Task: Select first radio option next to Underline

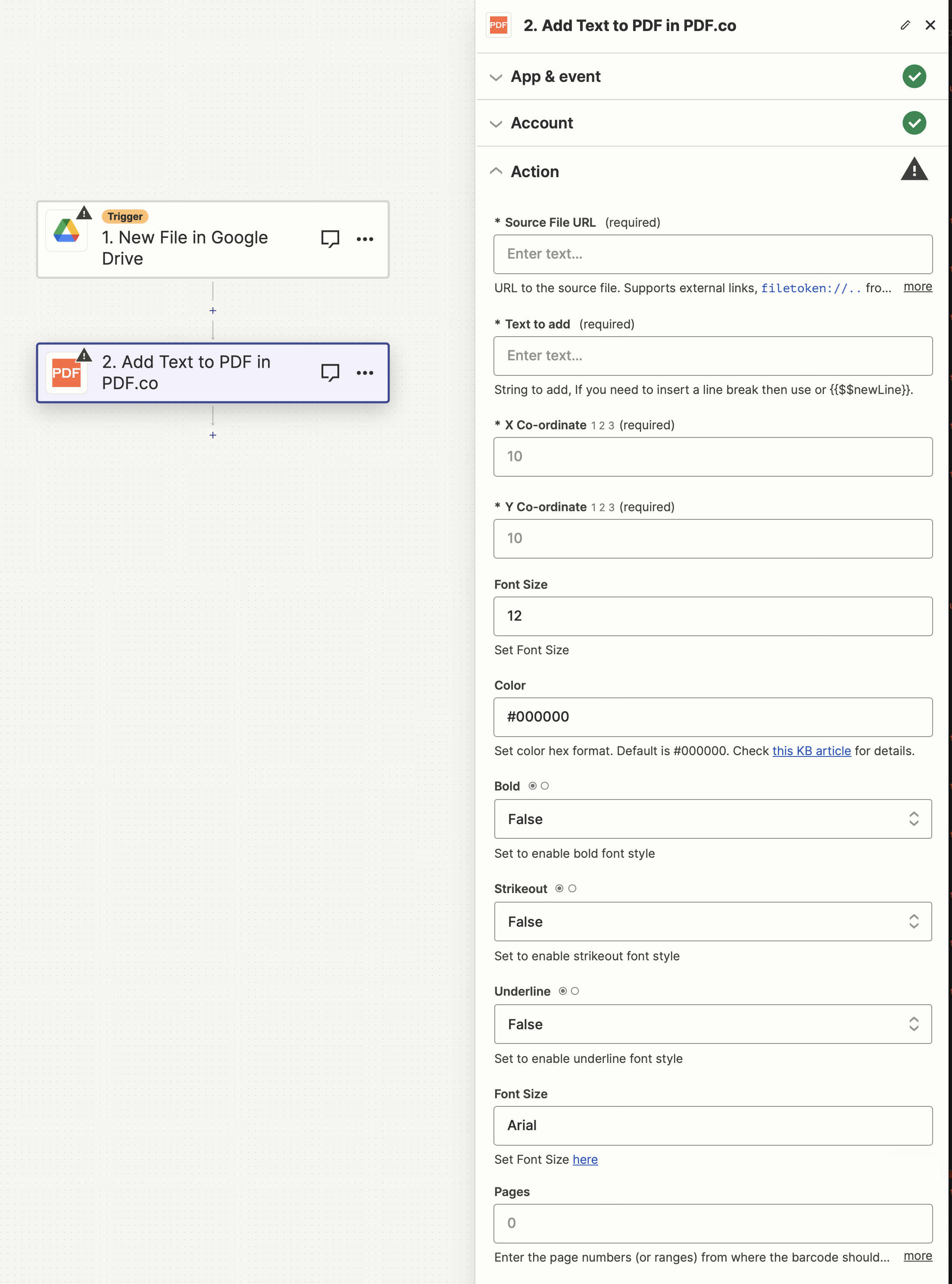Action: click(x=562, y=991)
